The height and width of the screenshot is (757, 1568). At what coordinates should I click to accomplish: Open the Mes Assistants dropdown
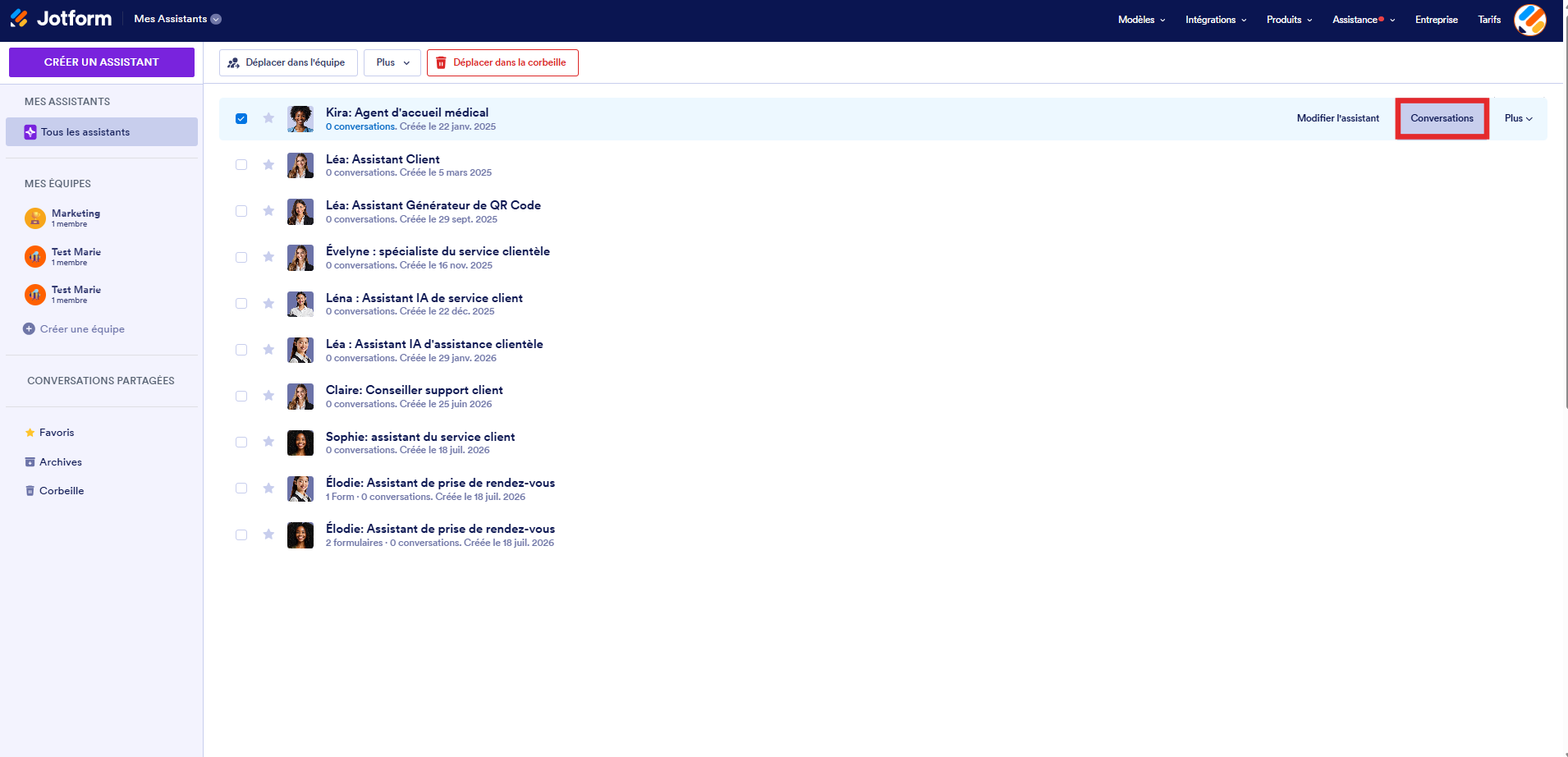(x=177, y=19)
